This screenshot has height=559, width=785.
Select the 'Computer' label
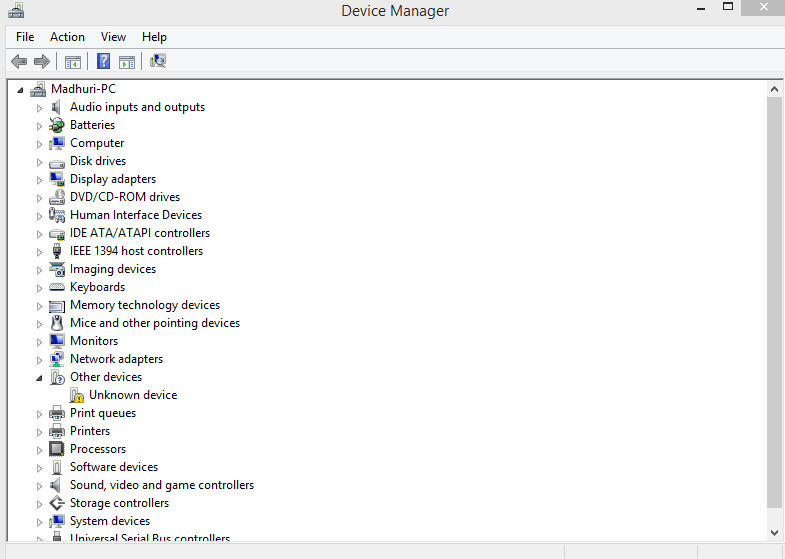click(97, 143)
